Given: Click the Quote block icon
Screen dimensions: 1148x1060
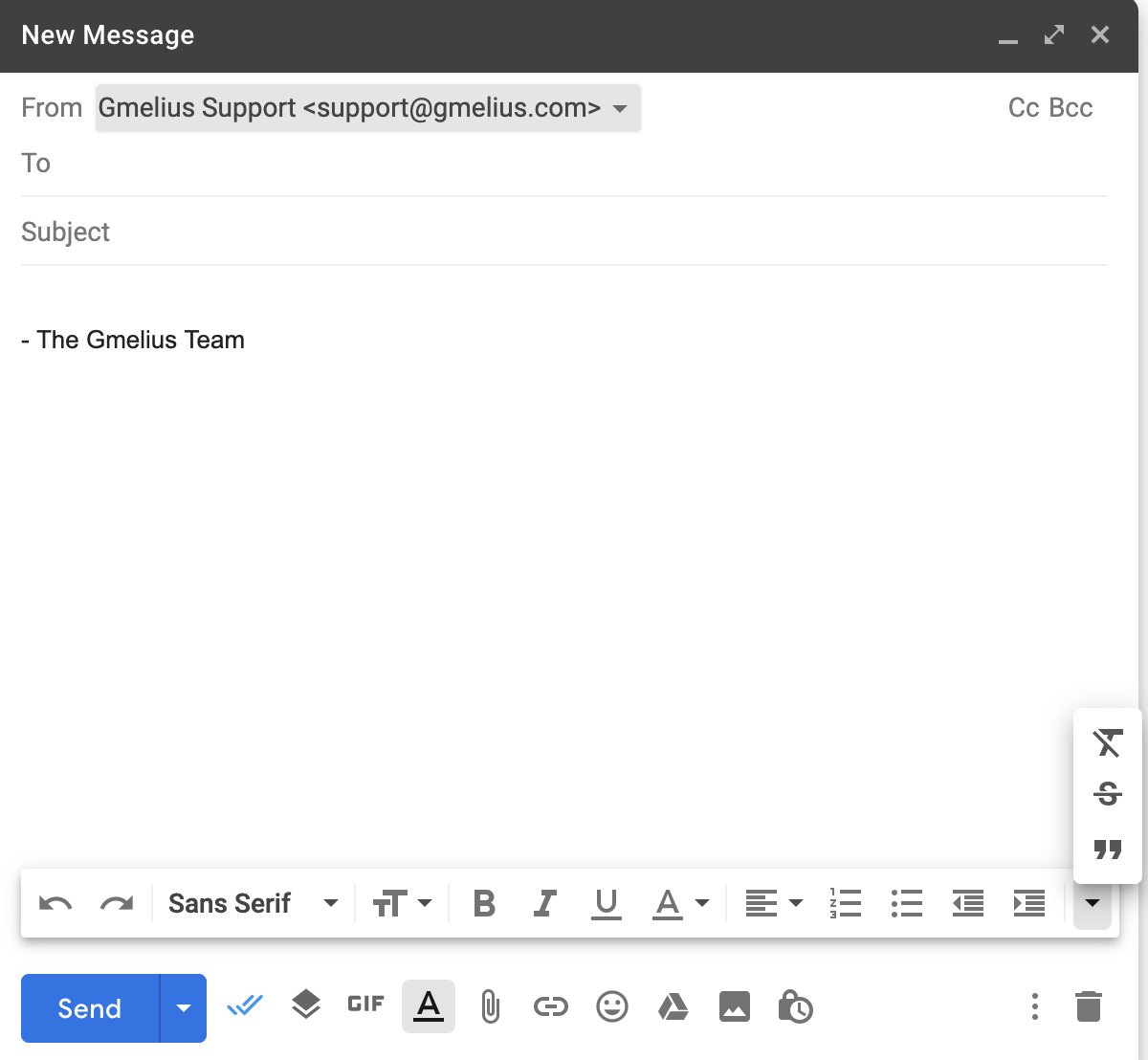Looking at the screenshot, I should pyautogui.click(x=1108, y=849).
